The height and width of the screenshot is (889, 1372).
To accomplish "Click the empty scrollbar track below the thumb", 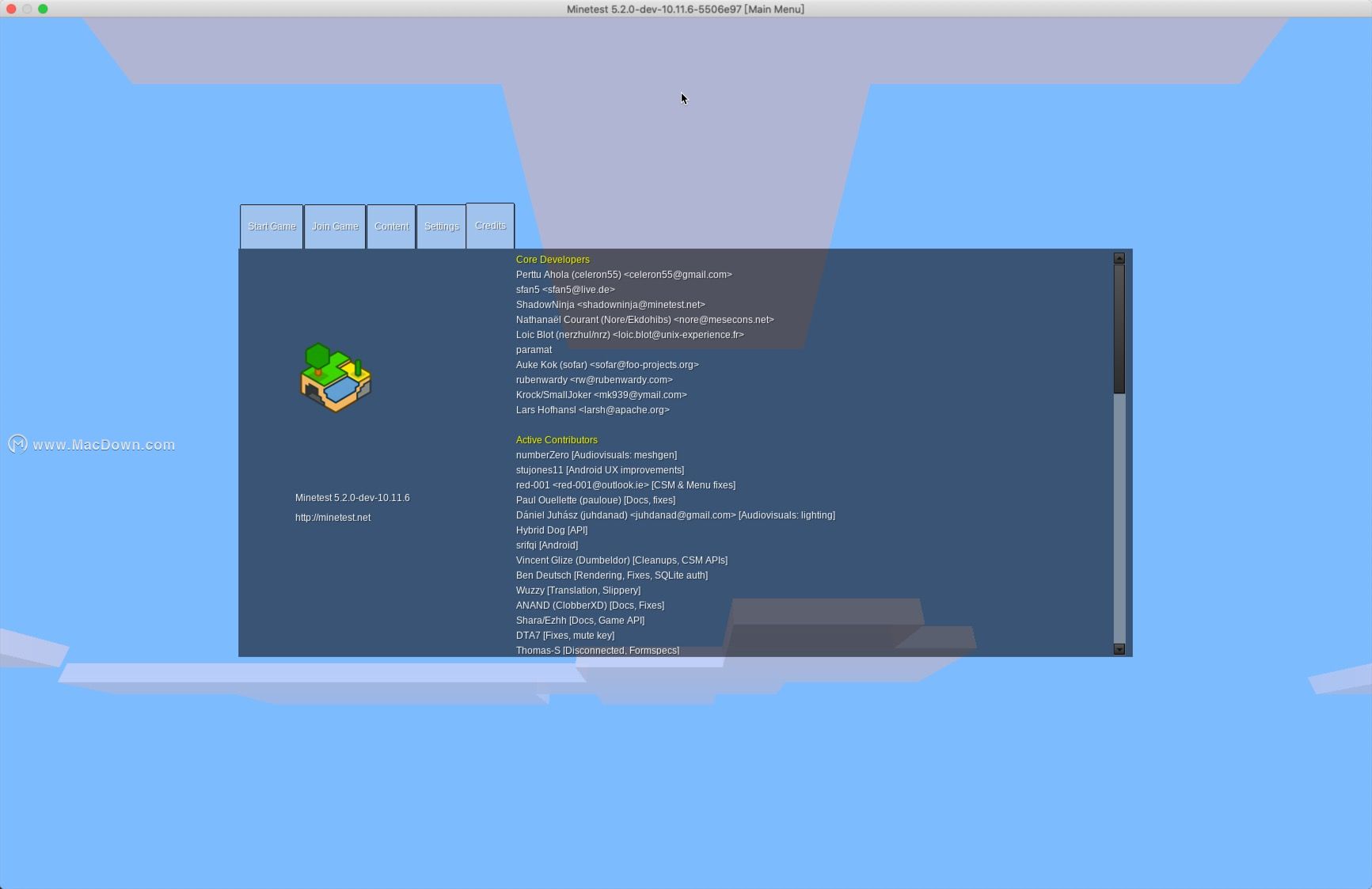I will point(1119,515).
